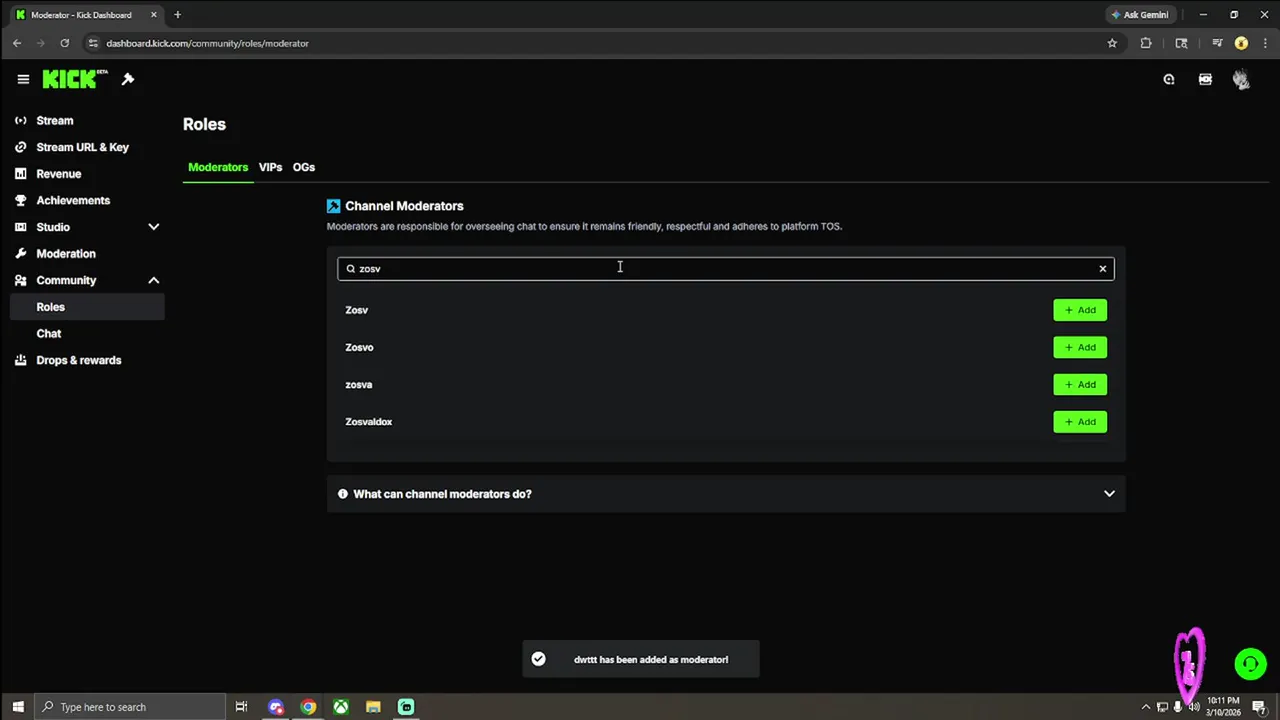Click the toast checkmark icon
This screenshot has height=720, width=1280.
click(538, 659)
